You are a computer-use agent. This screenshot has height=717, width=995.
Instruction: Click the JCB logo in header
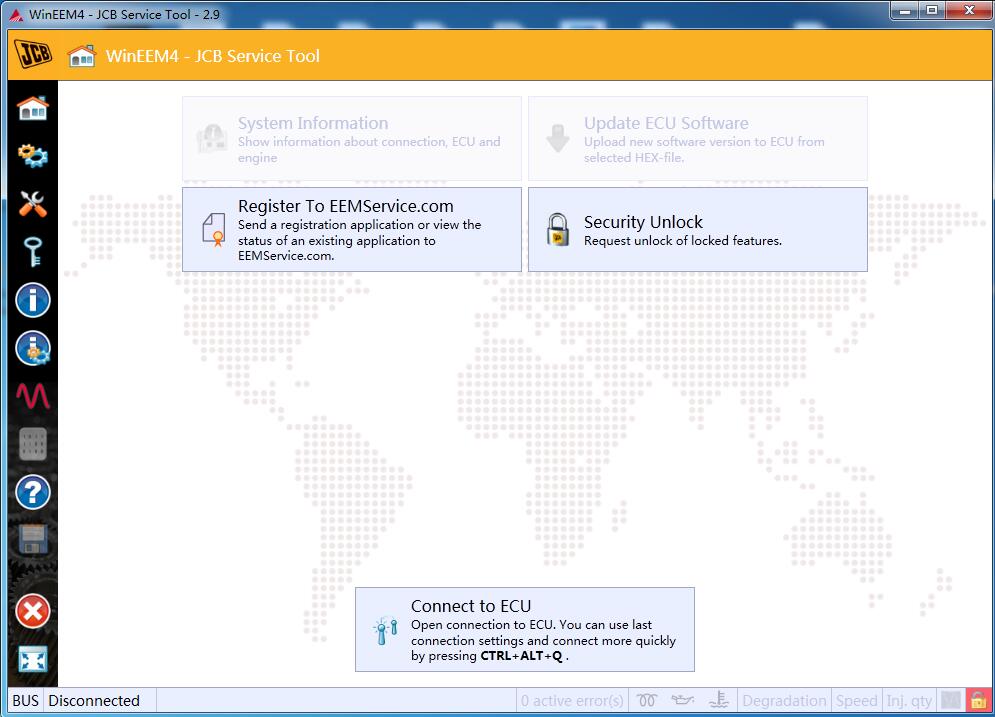click(x=33, y=55)
